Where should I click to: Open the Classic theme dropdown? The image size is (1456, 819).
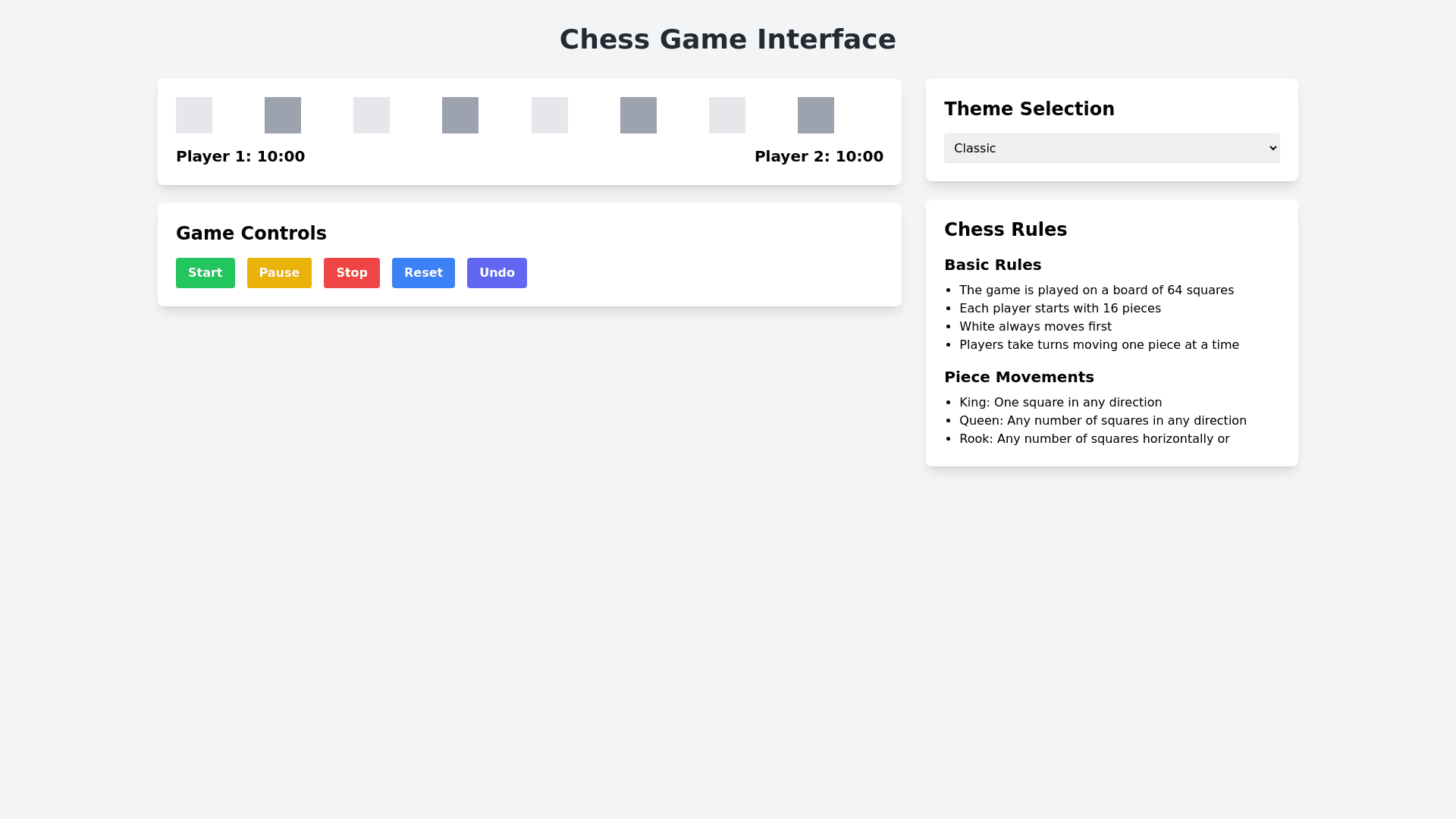1112,149
